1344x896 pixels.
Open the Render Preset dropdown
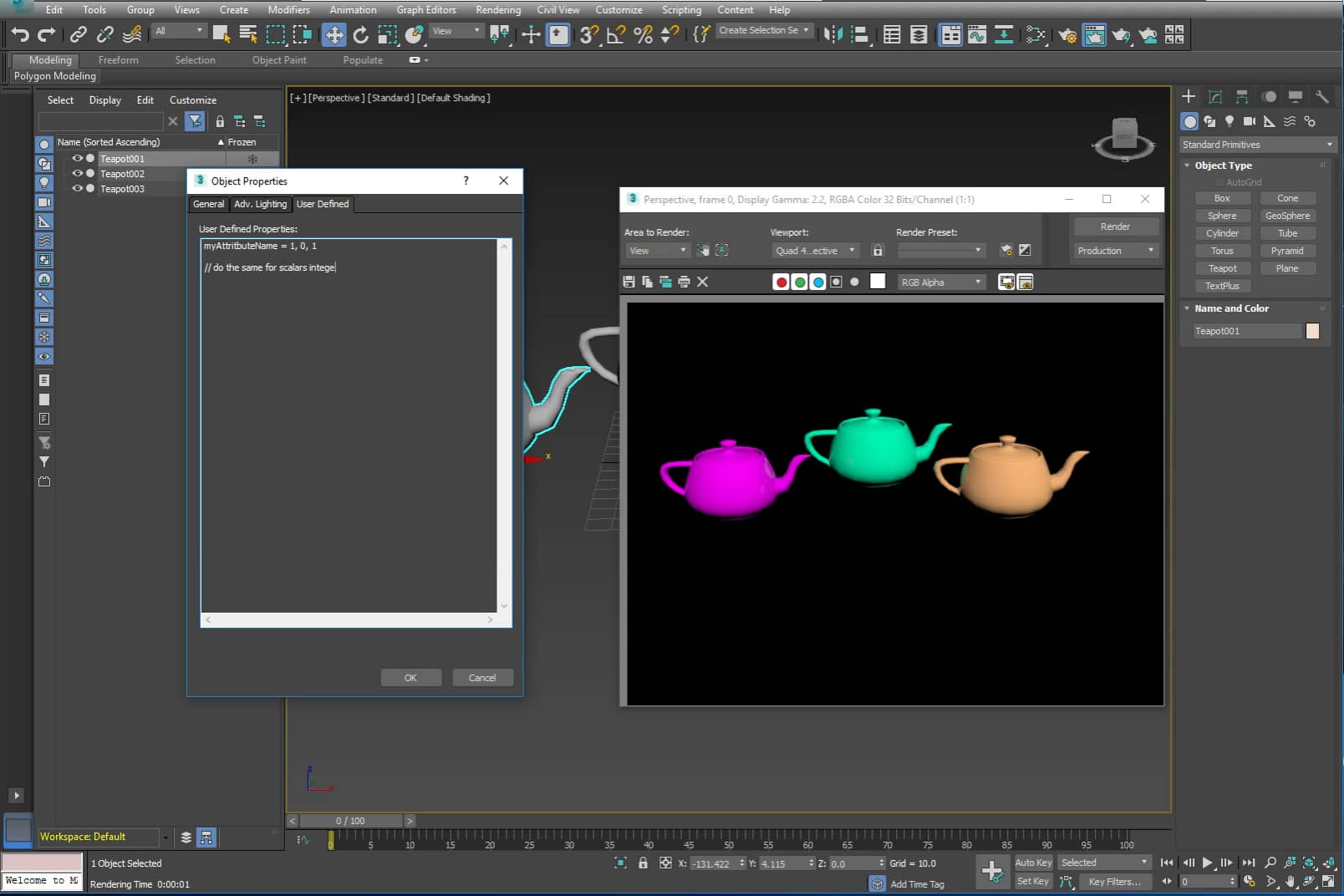[x=941, y=250]
